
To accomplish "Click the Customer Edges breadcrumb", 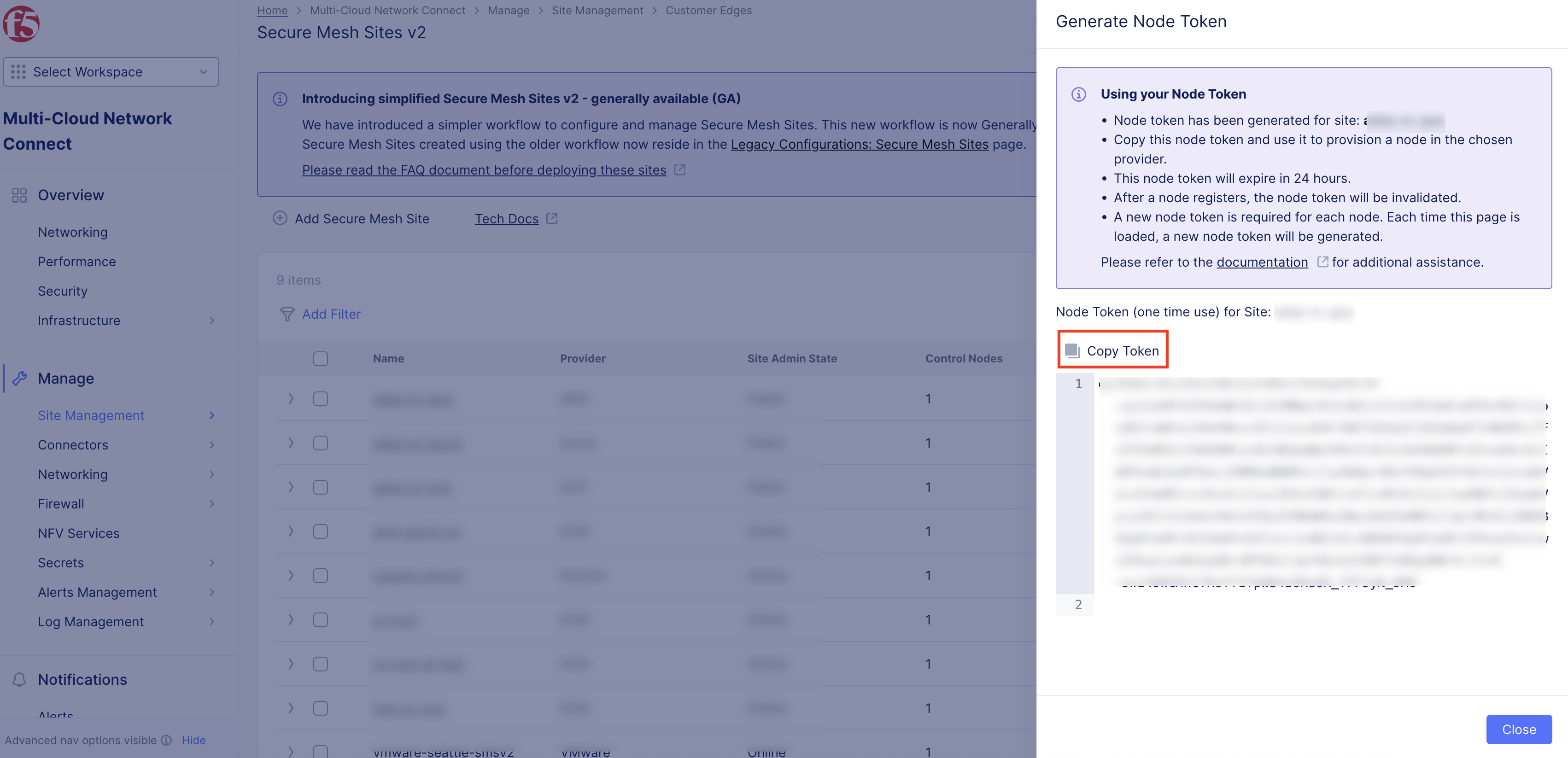I will point(708,10).
